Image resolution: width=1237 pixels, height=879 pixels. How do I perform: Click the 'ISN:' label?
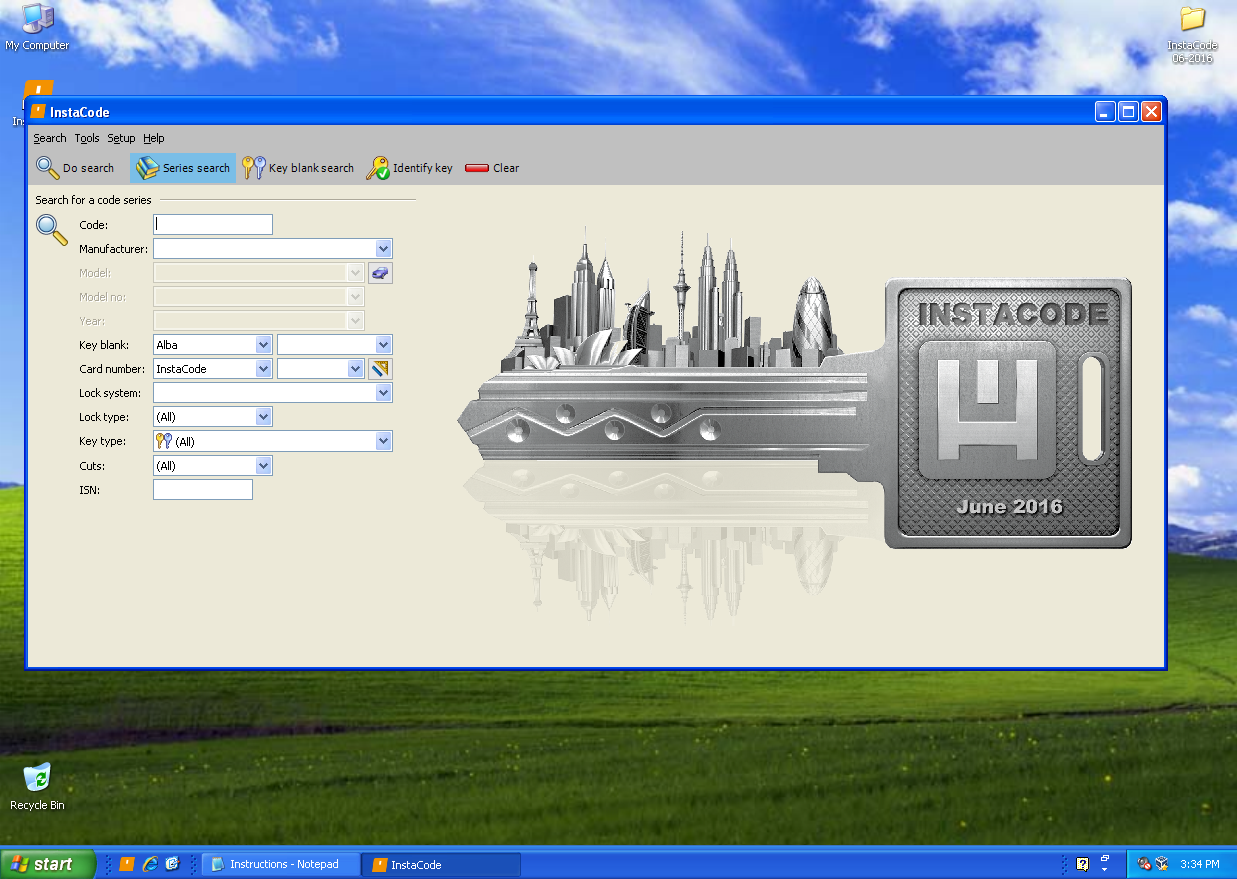[x=89, y=490]
